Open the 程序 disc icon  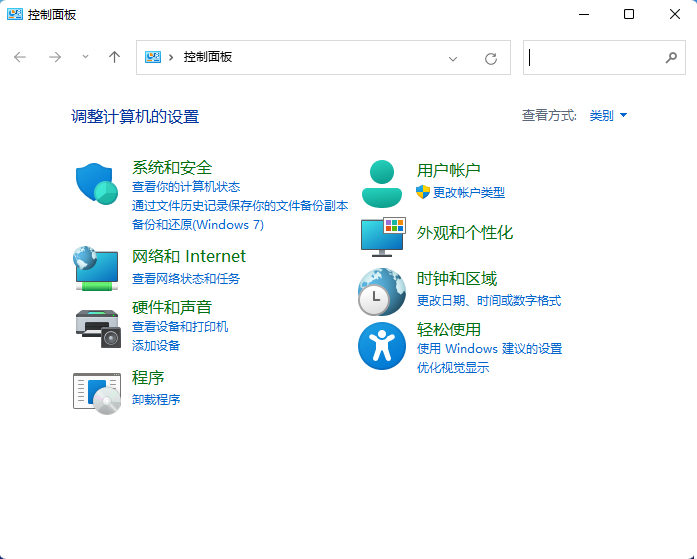coord(97,393)
